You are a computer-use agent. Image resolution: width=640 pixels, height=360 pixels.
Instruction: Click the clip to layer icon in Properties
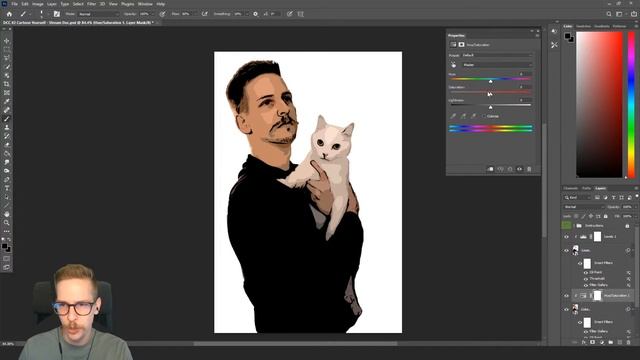490,169
